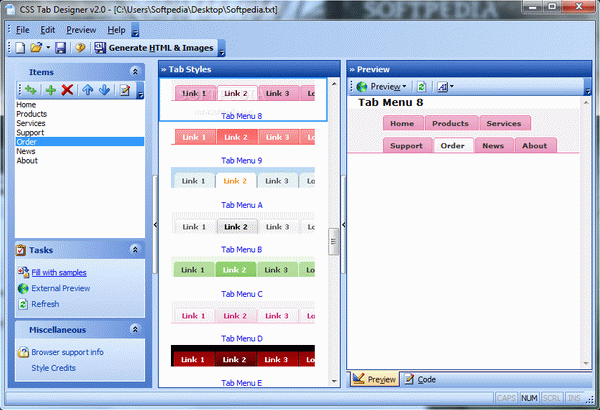Click the Tasks clipboard icon
This screenshot has height=410, width=600.
pyautogui.click(x=21, y=250)
